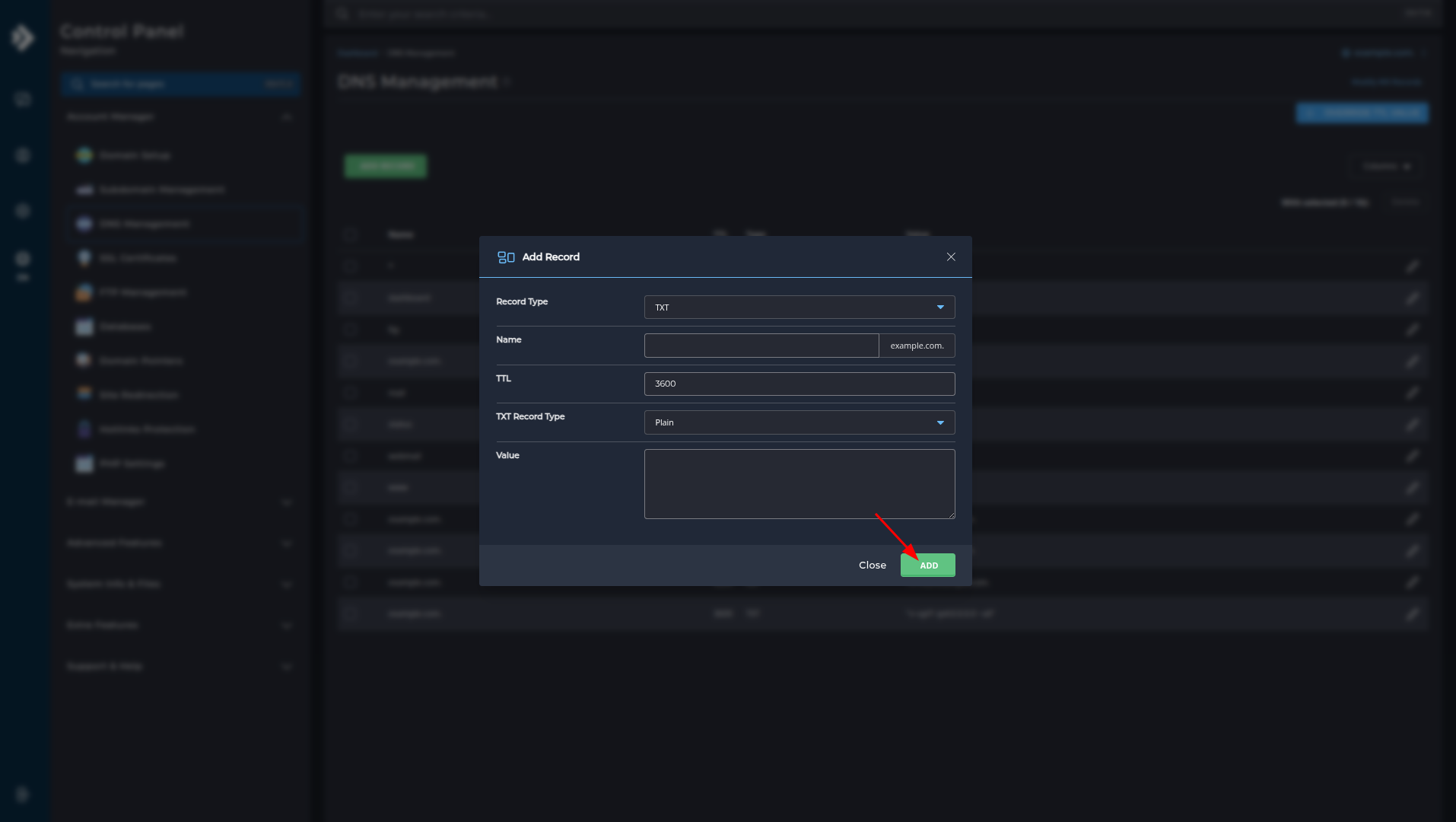Click inside the Value text area
This screenshot has width=1456, height=822.
coord(799,483)
